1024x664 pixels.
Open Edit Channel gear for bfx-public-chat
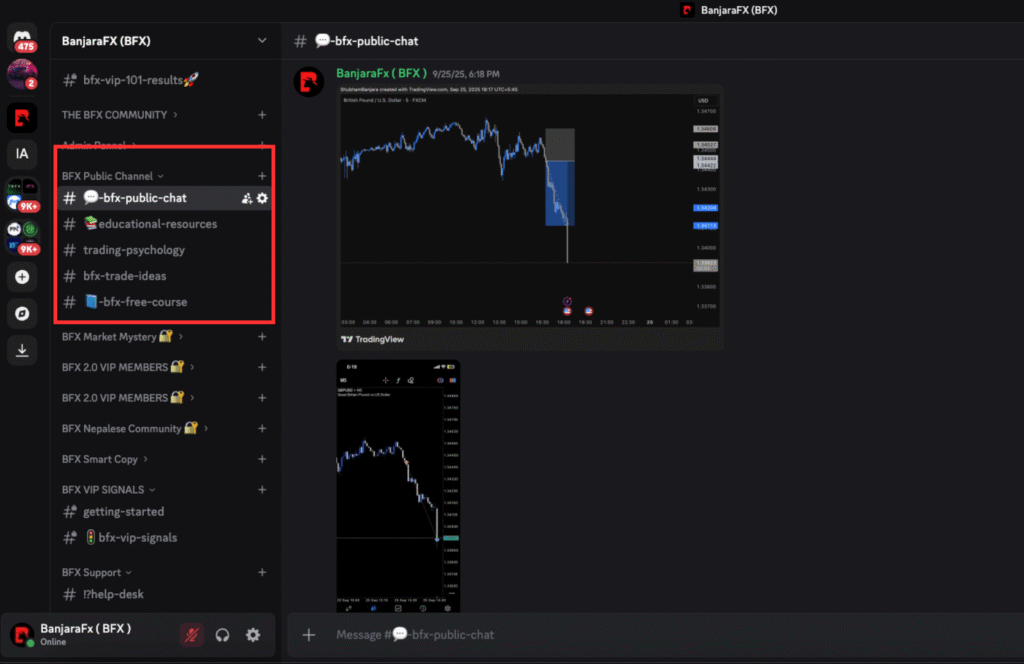262,198
